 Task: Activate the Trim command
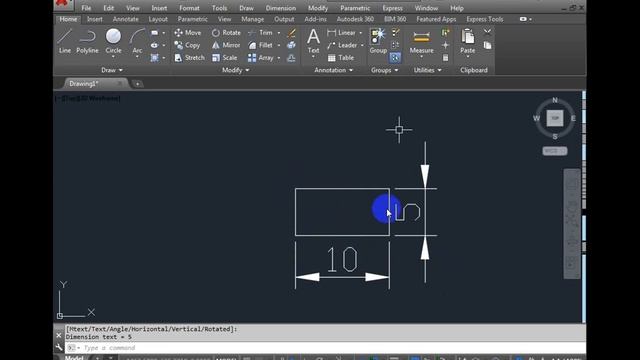(261, 33)
